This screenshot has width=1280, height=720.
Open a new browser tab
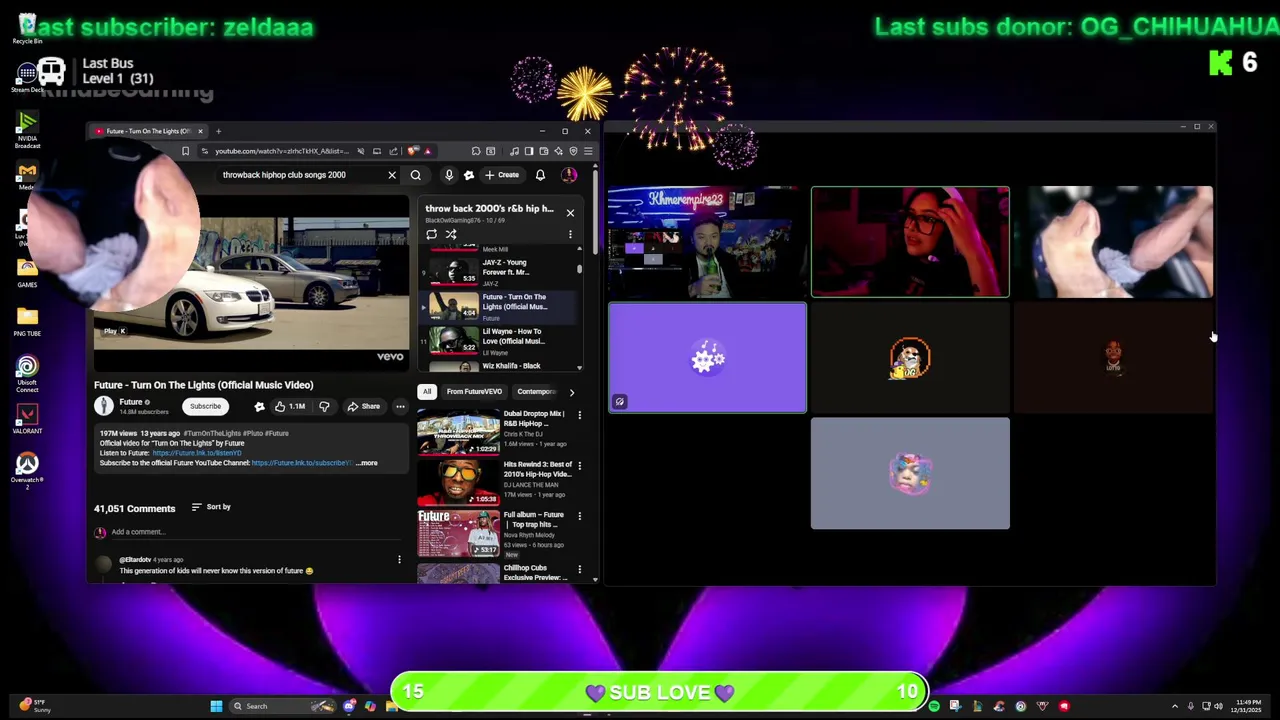218,131
